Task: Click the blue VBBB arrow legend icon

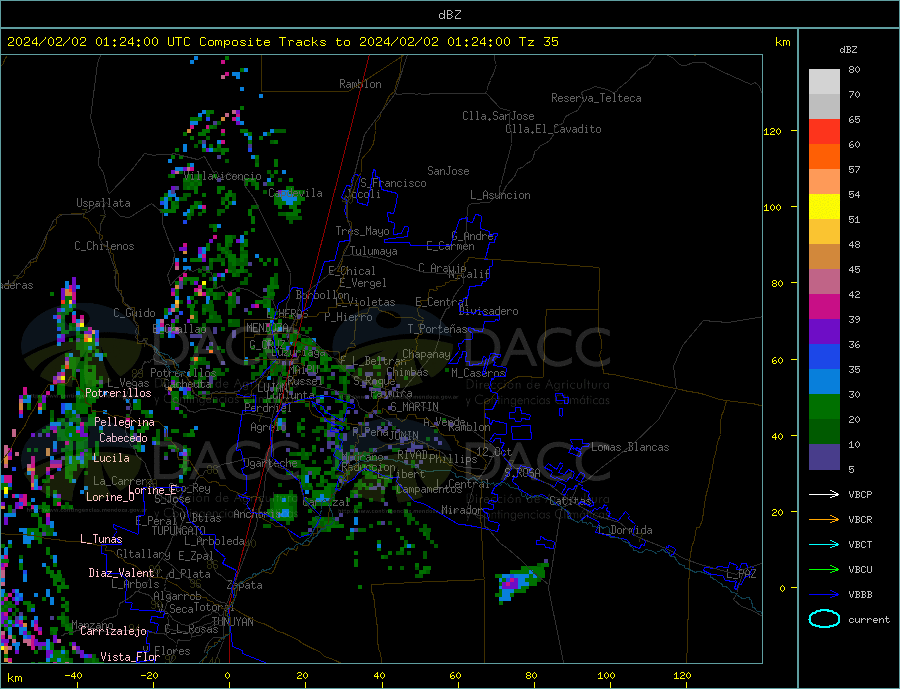Action: click(824, 594)
